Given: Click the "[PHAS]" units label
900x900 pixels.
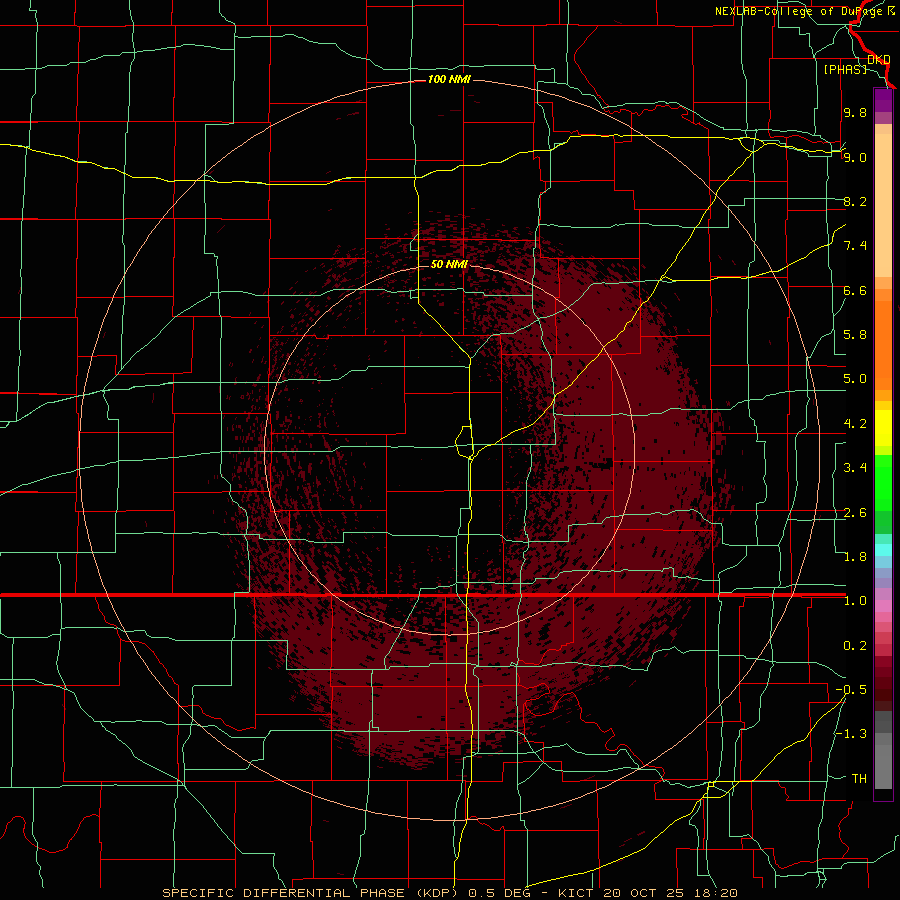Looking at the screenshot, I should (845, 69).
